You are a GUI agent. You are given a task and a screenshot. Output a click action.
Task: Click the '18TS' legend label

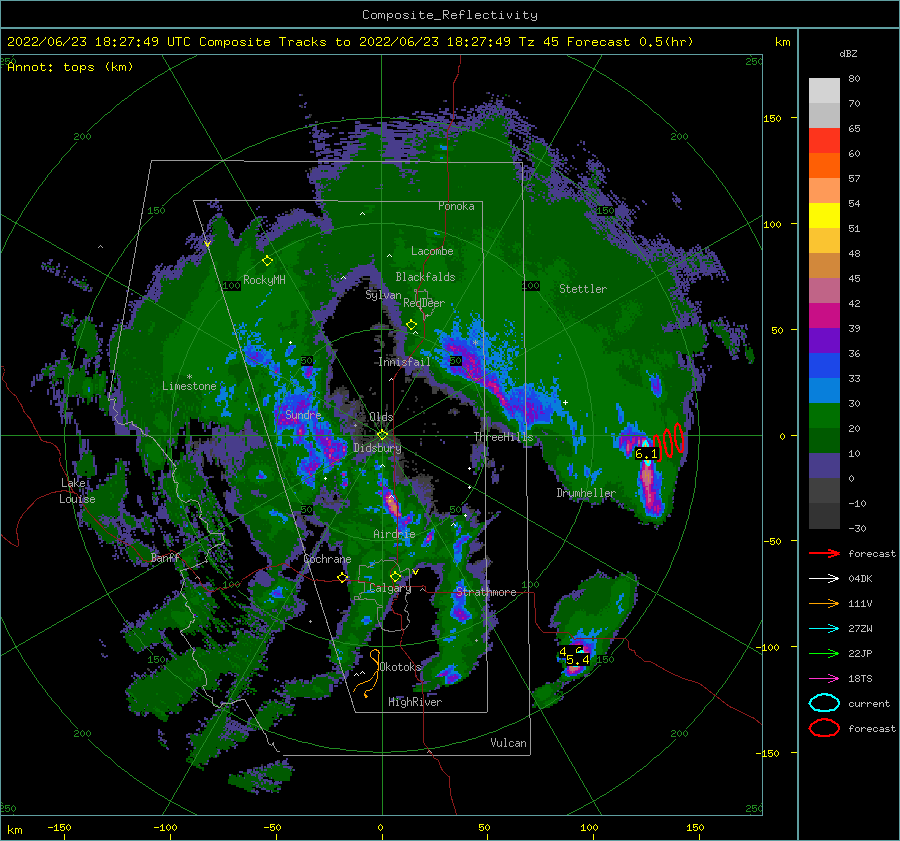[x=860, y=679]
